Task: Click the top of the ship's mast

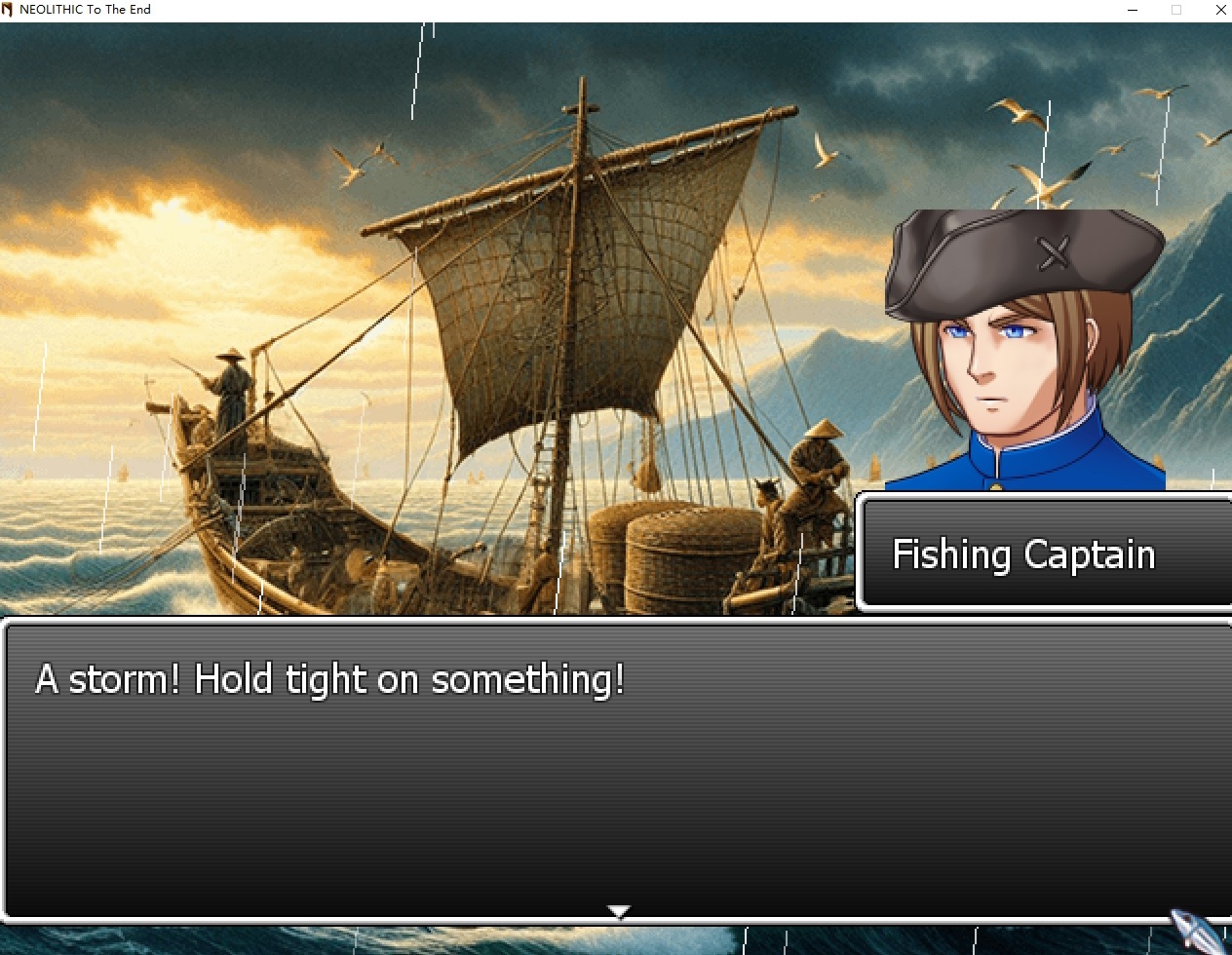Action: click(x=582, y=97)
